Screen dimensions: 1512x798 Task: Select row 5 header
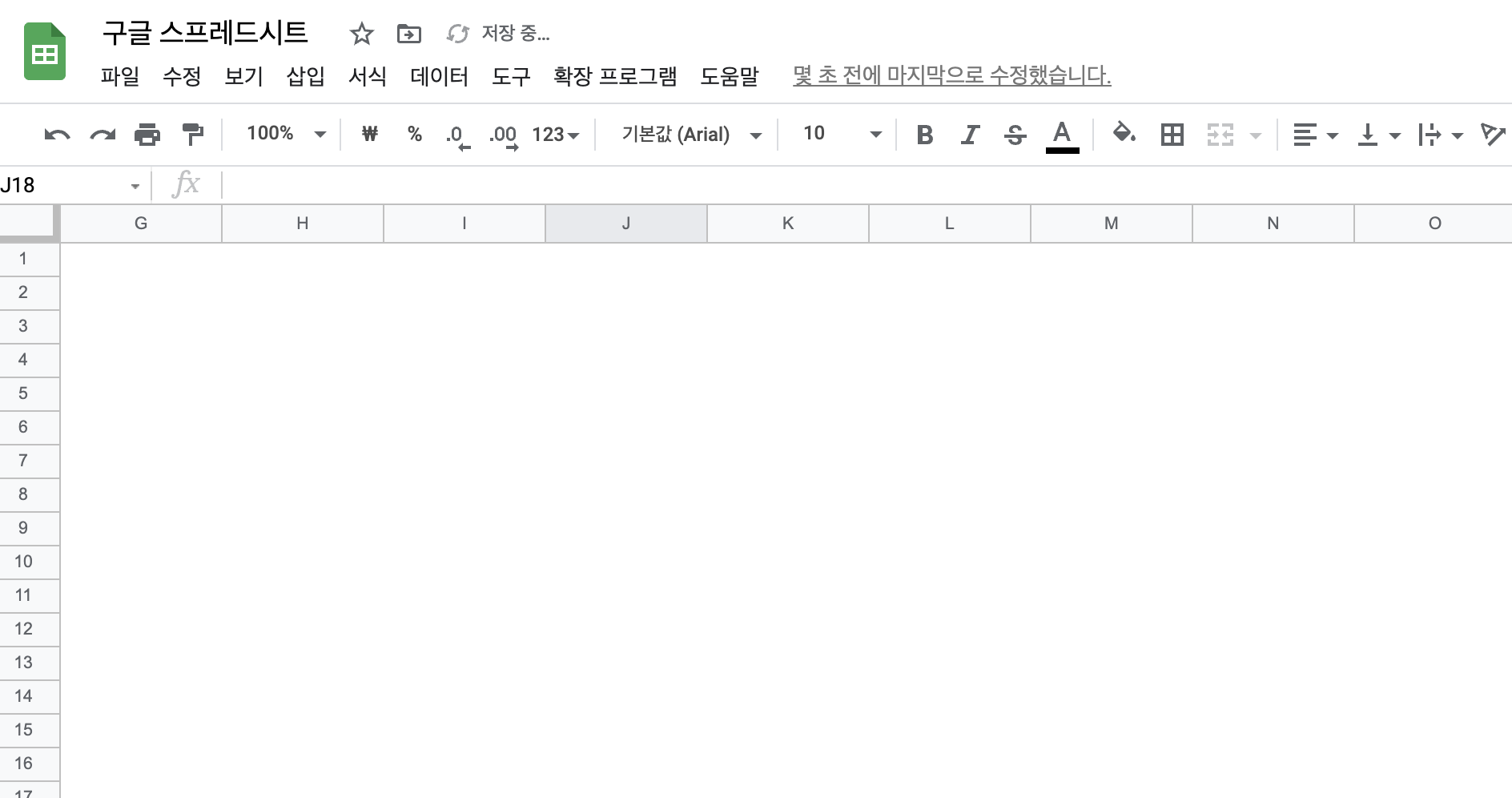pyautogui.click(x=30, y=394)
